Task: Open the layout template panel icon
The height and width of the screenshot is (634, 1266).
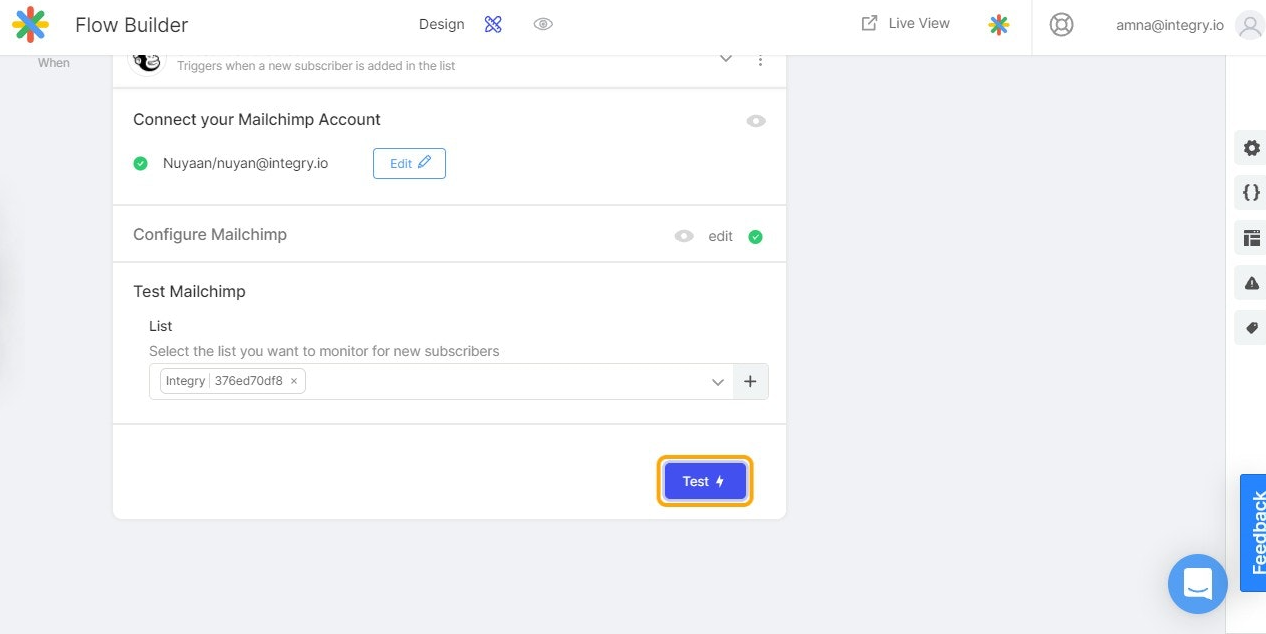Action: 1251,238
